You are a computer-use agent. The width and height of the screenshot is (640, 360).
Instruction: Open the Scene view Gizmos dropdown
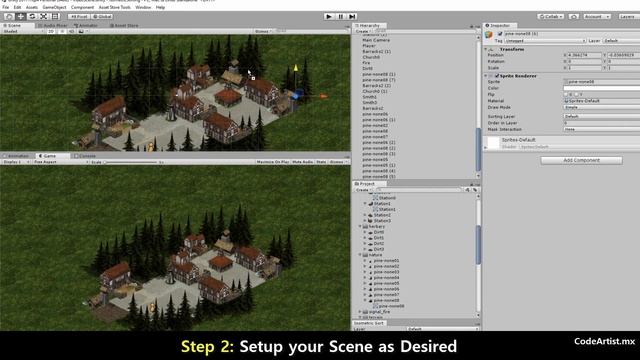click(x=263, y=31)
